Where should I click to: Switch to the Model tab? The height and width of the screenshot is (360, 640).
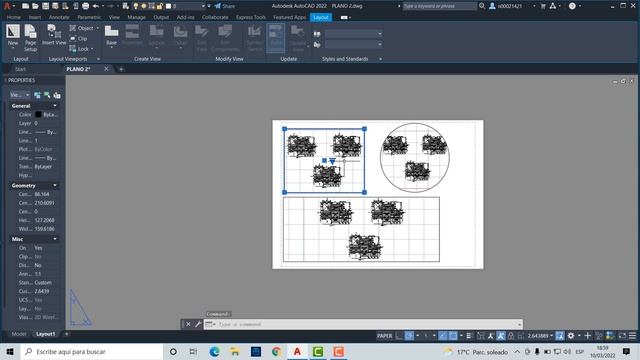(x=19, y=334)
